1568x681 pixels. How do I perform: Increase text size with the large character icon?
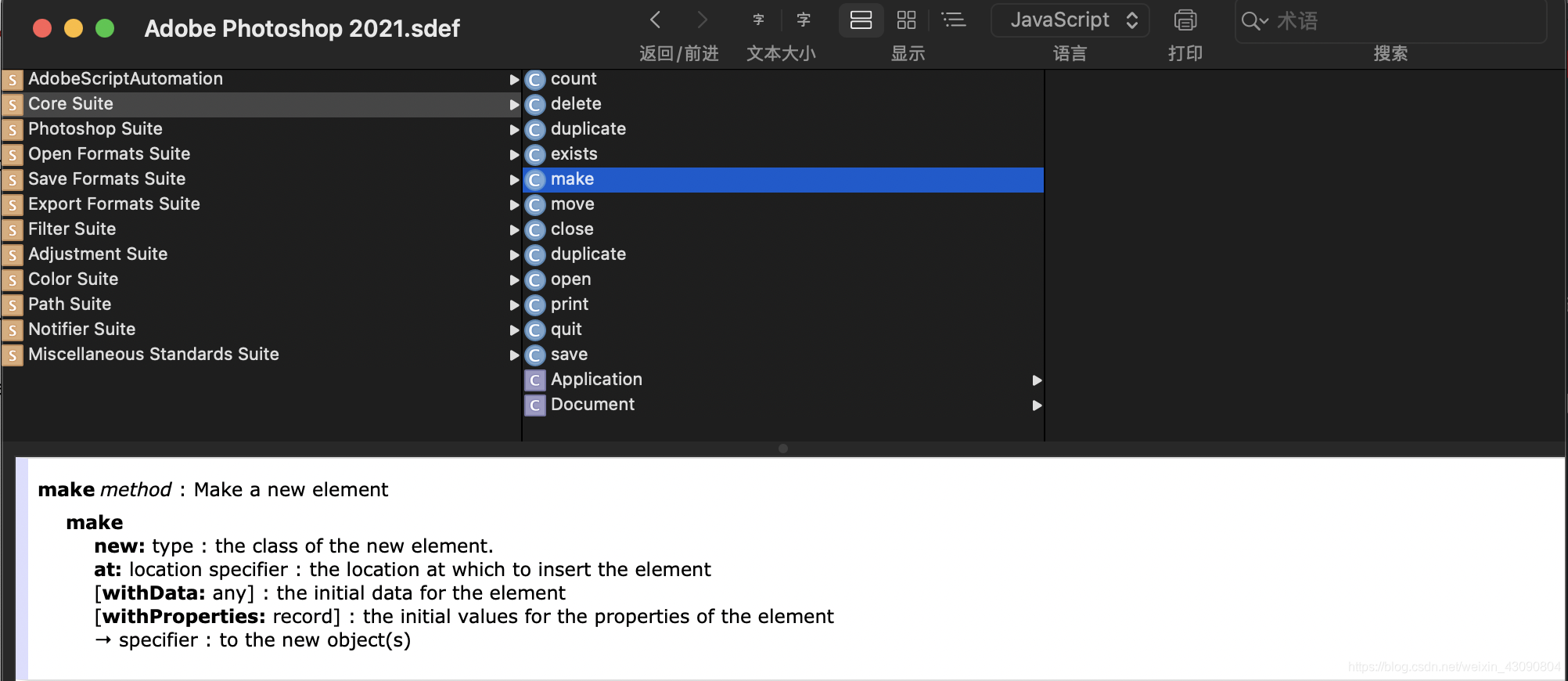tap(804, 20)
